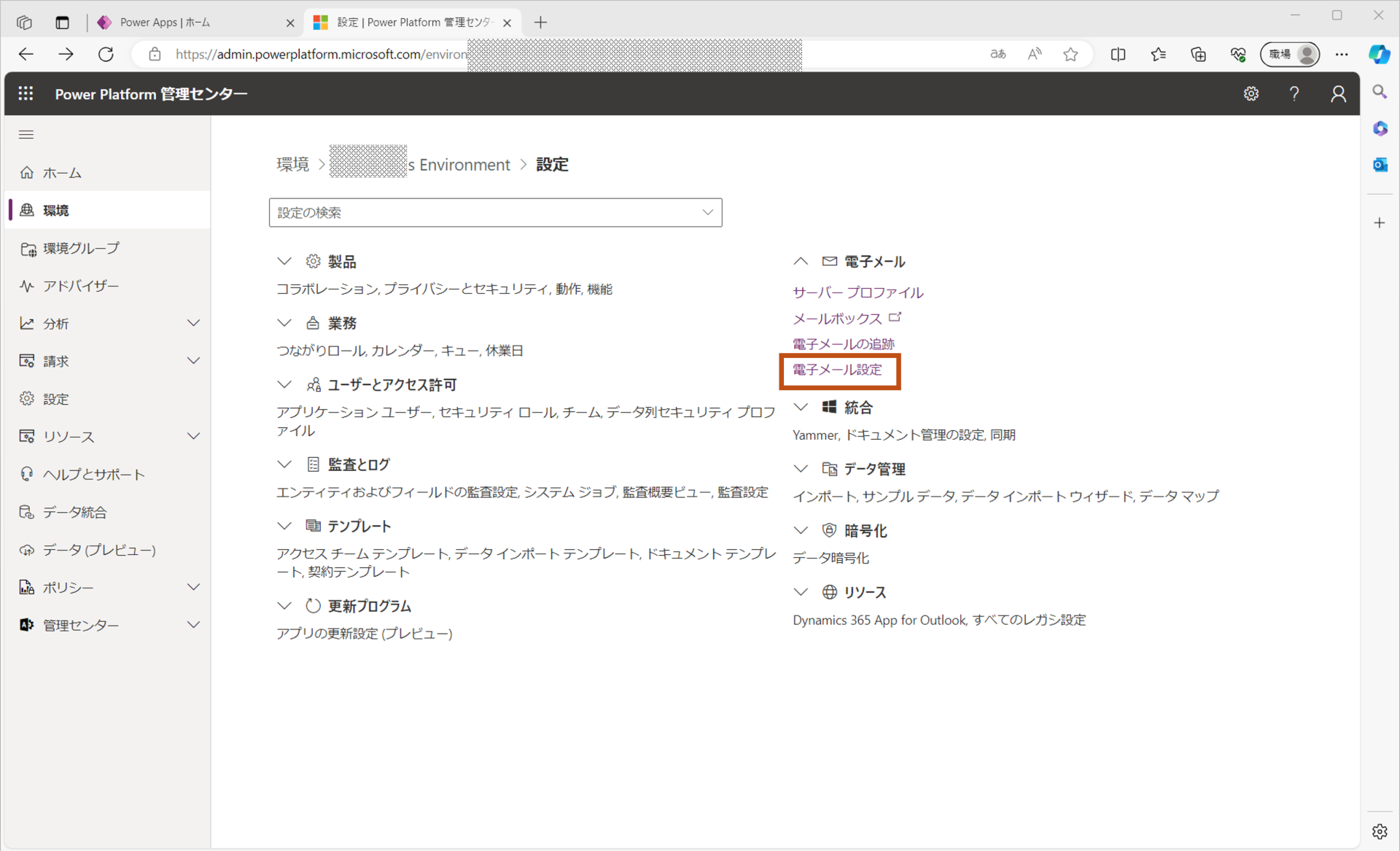Click the 電子メール envelope icon

coord(829,261)
